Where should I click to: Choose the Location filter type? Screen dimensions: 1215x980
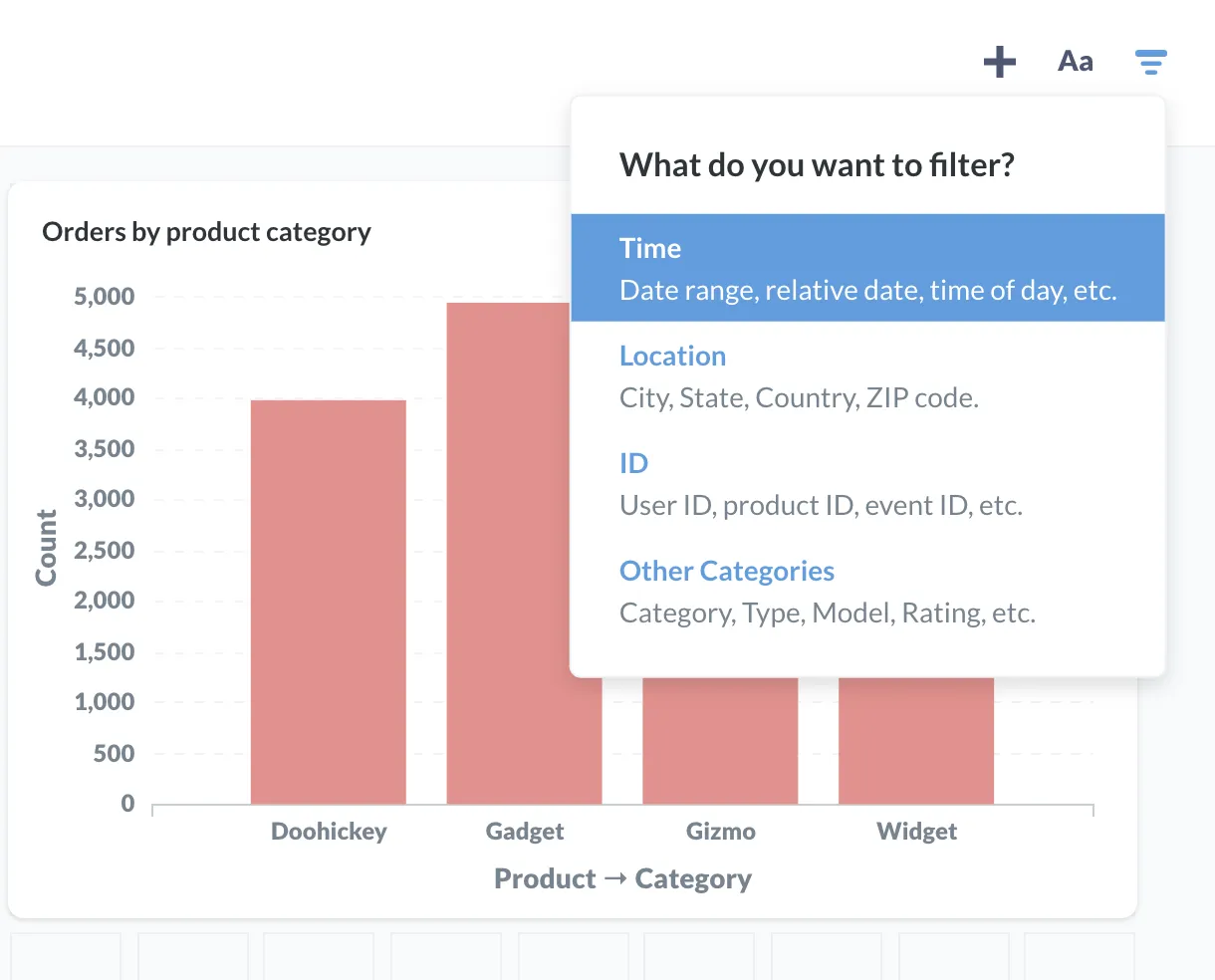pyautogui.click(x=867, y=375)
